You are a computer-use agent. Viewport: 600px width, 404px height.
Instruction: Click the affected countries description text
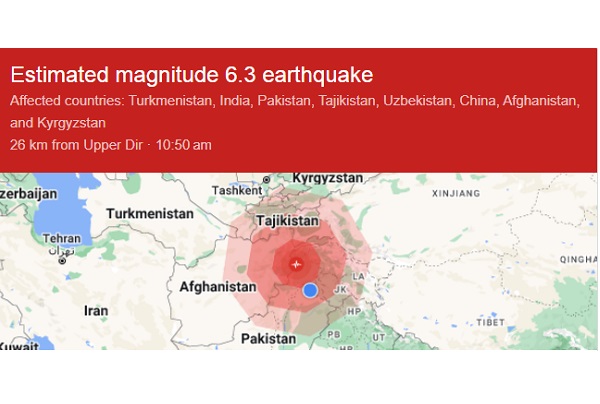coord(295,112)
